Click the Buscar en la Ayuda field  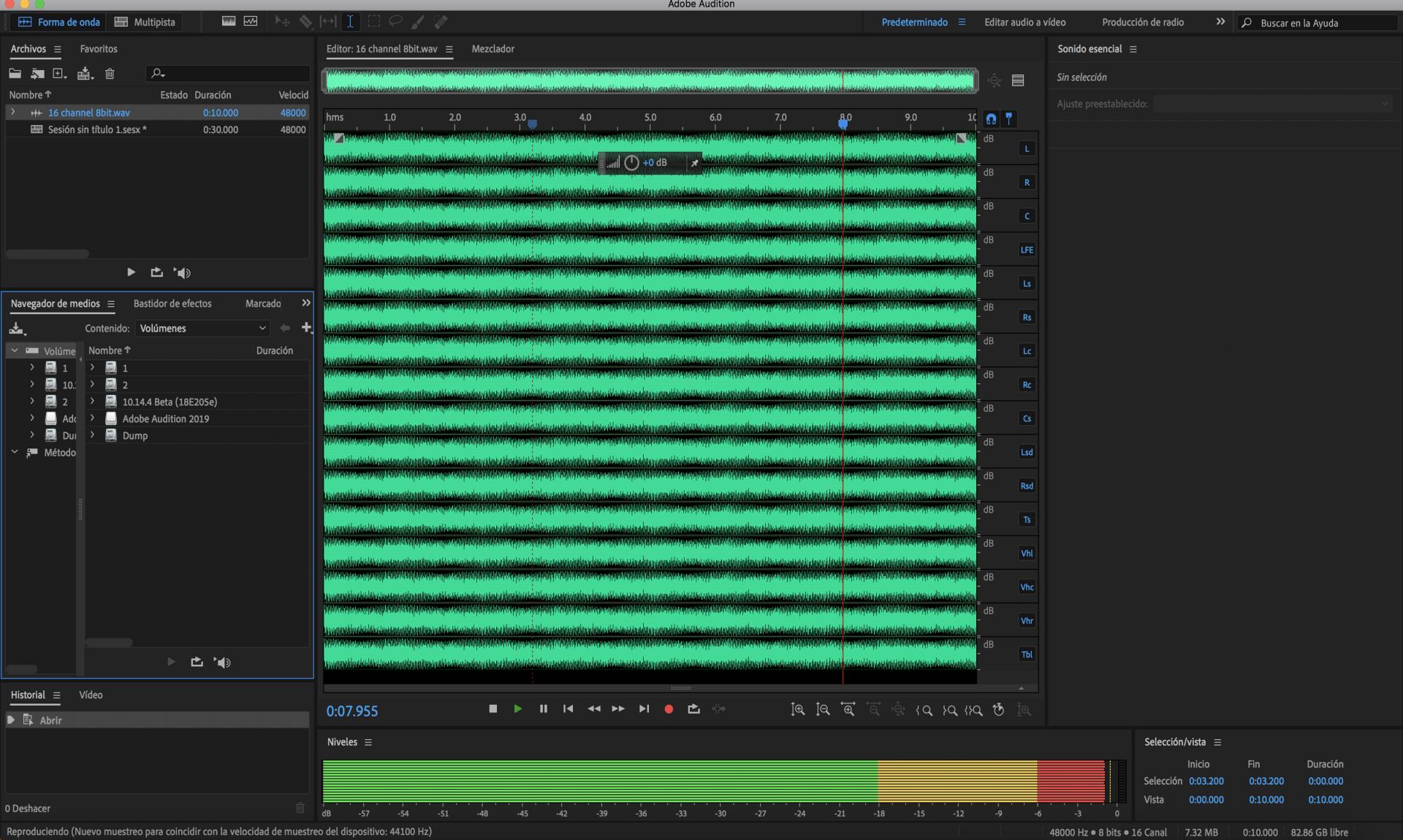[1323, 23]
